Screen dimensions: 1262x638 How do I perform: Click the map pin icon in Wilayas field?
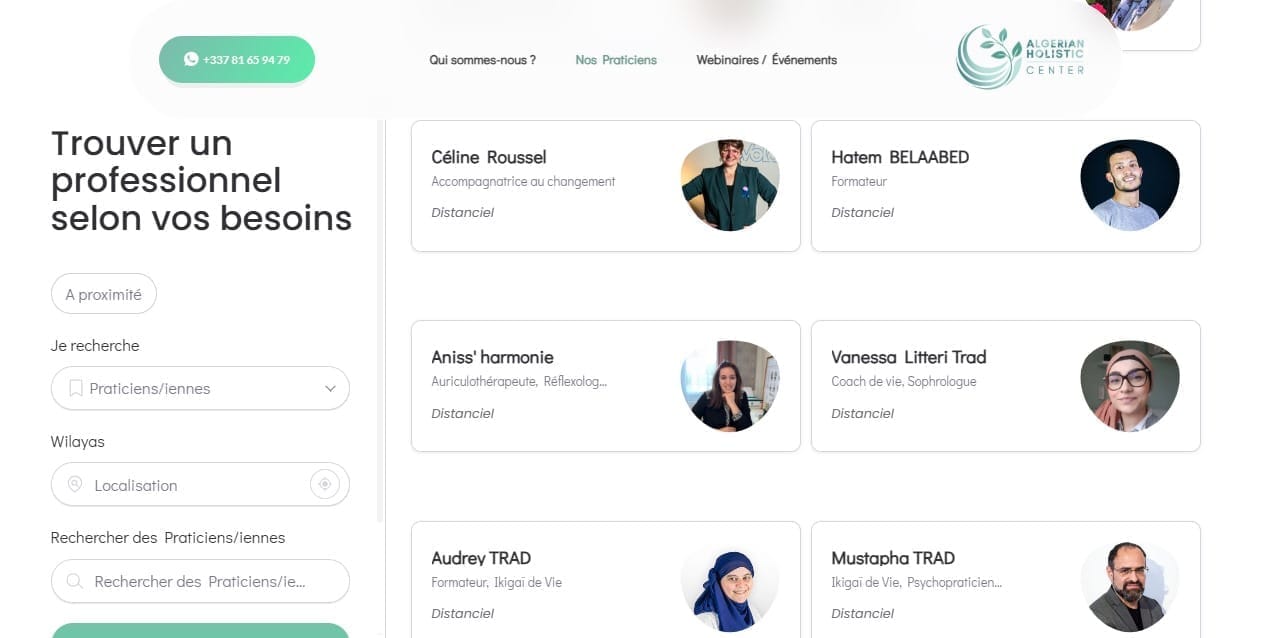click(x=75, y=485)
